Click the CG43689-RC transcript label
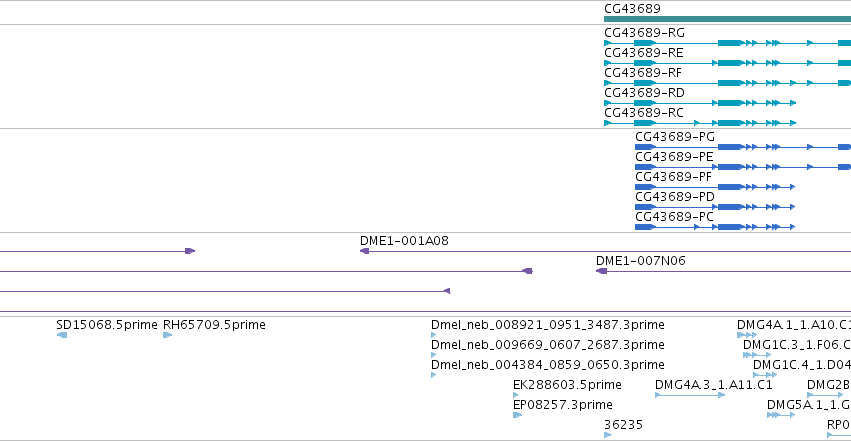 (644, 113)
